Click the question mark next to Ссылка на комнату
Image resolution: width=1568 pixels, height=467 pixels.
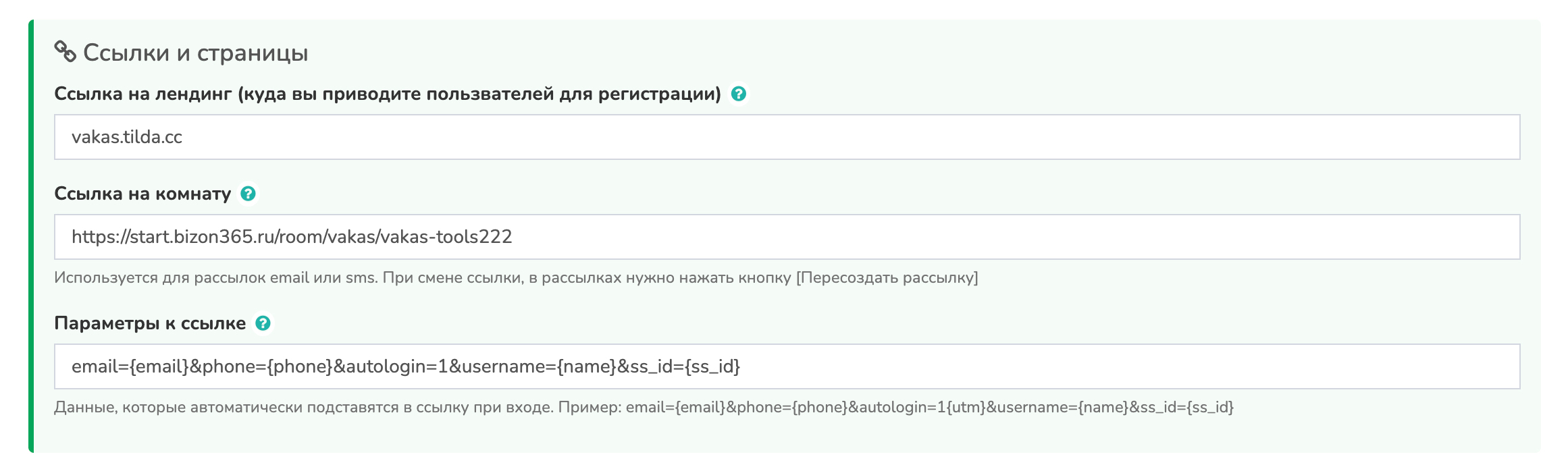click(248, 194)
